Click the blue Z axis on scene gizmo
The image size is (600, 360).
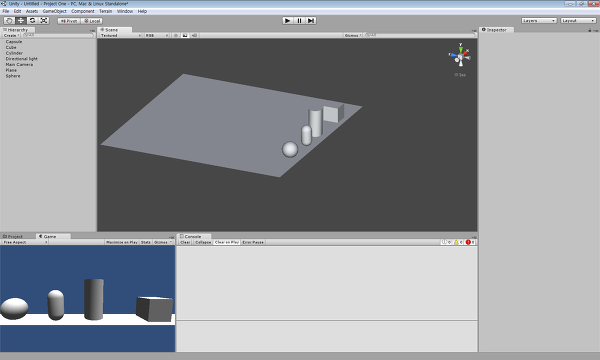click(453, 55)
